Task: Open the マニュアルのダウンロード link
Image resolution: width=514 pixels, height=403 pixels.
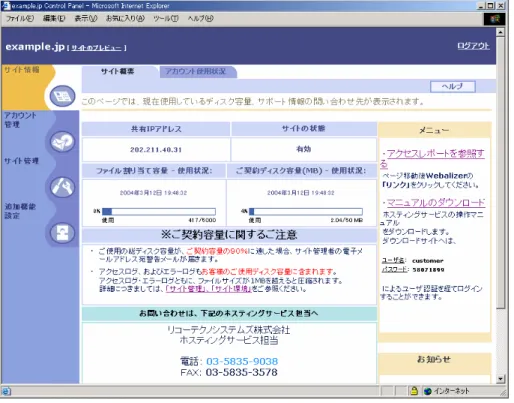Action: pos(436,202)
